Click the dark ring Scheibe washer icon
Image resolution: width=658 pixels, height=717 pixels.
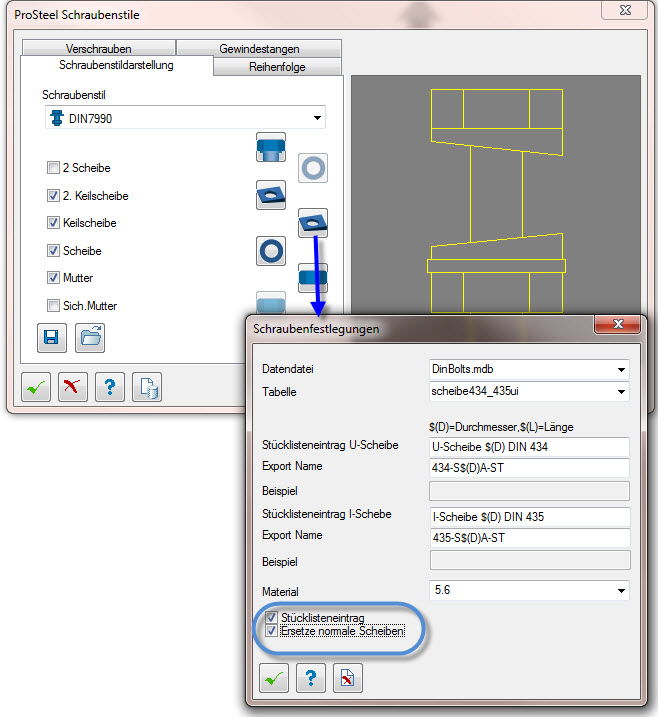271,251
